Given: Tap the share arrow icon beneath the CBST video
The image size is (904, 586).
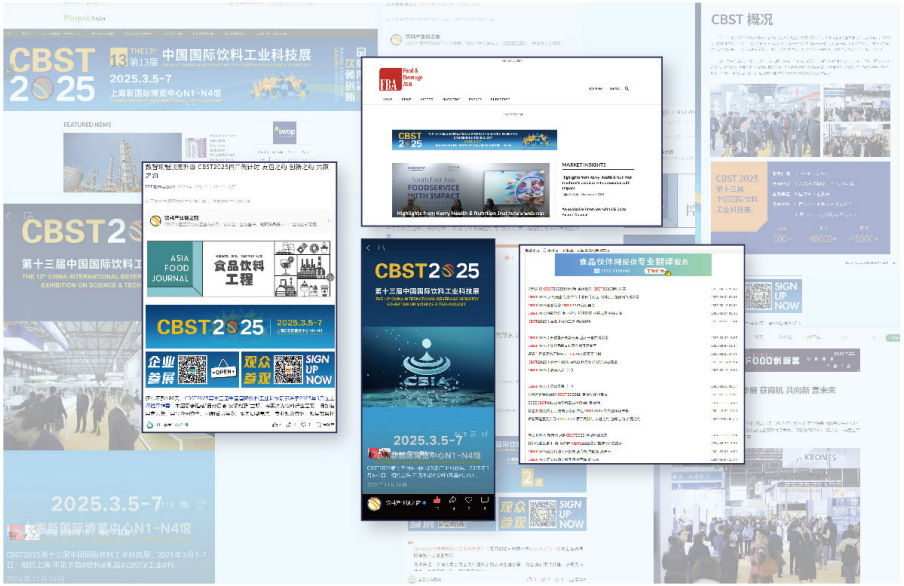Looking at the screenshot, I should [x=453, y=499].
